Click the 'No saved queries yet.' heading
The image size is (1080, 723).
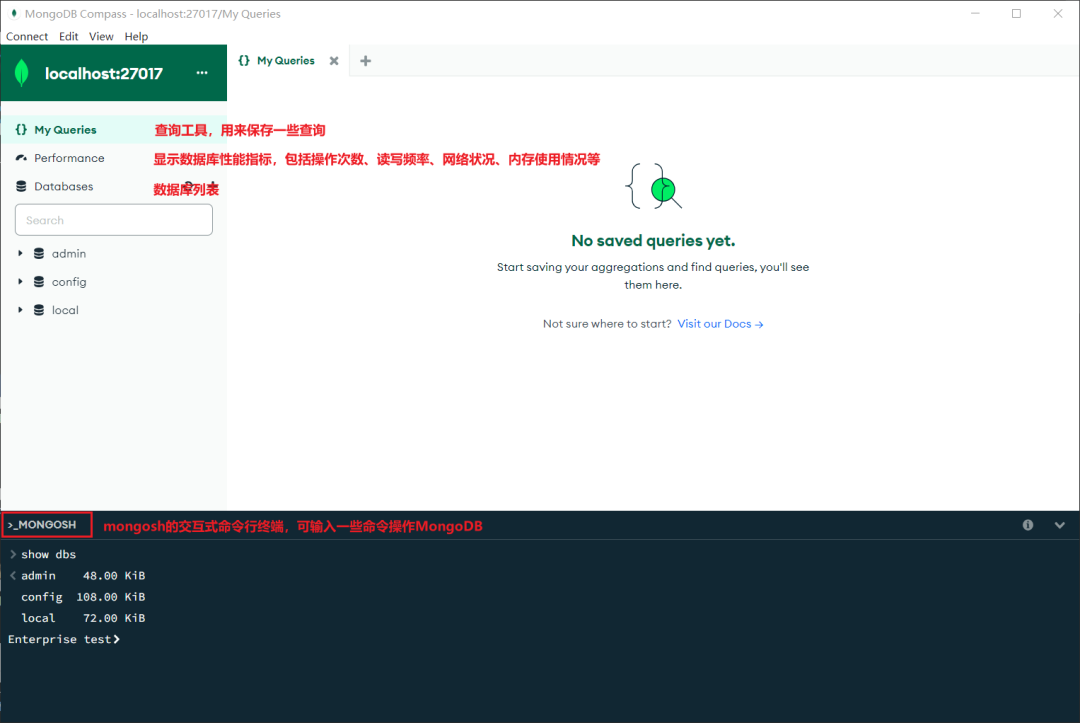(653, 240)
